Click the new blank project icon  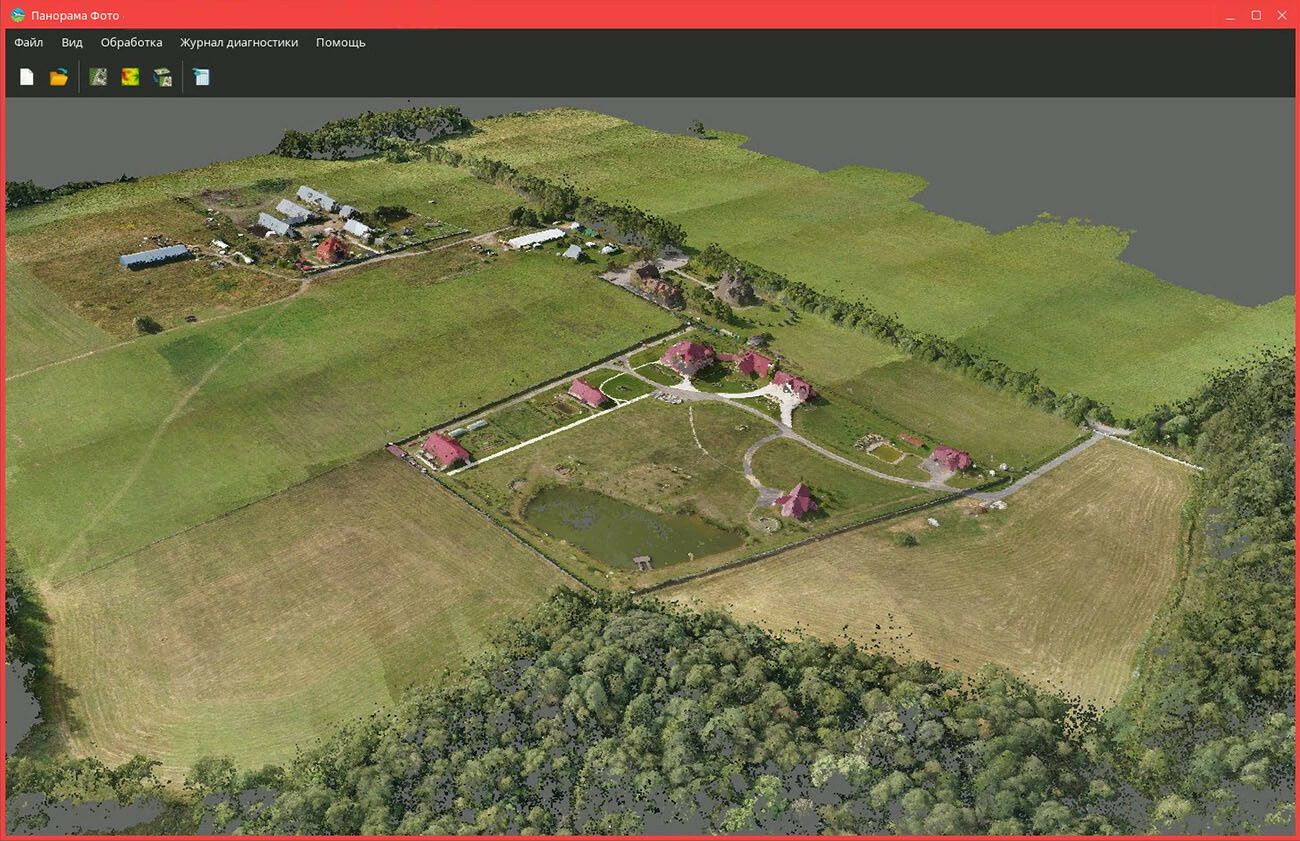coord(27,77)
